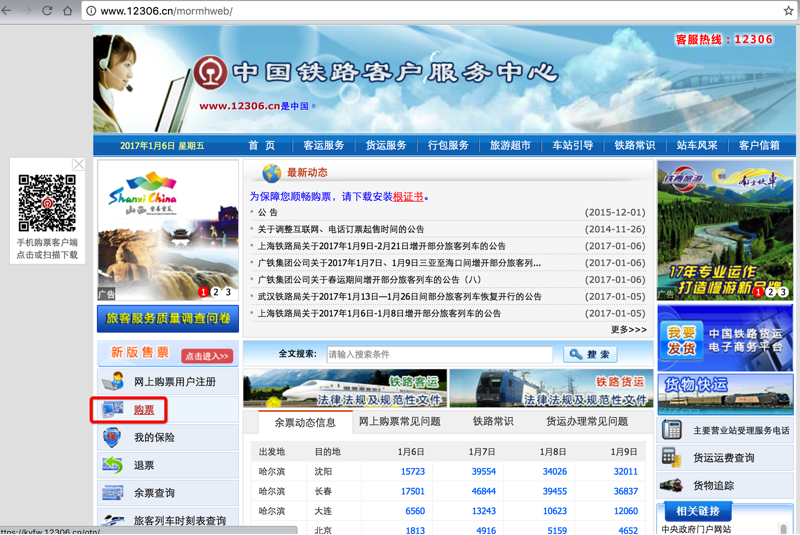
Task: Click the 购票 link
Action: coord(144,410)
